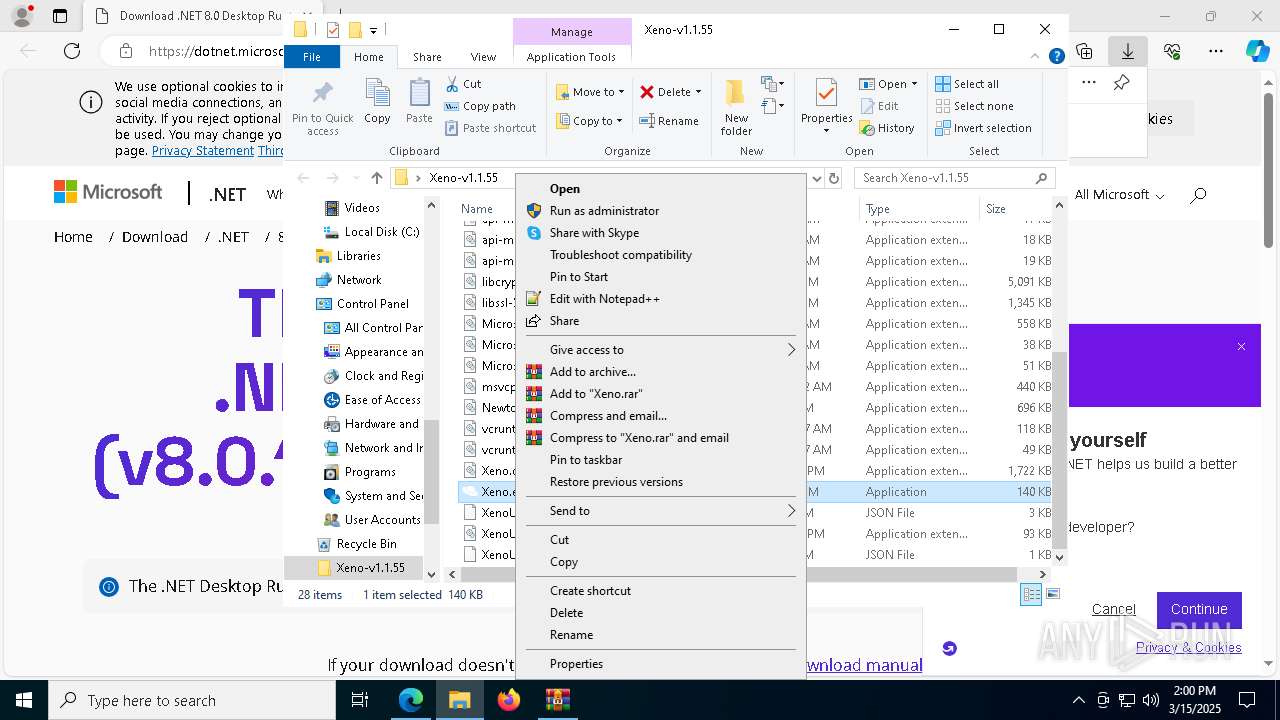Click the Up one level arrow
The width and height of the screenshot is (1280, 720).
376,178
